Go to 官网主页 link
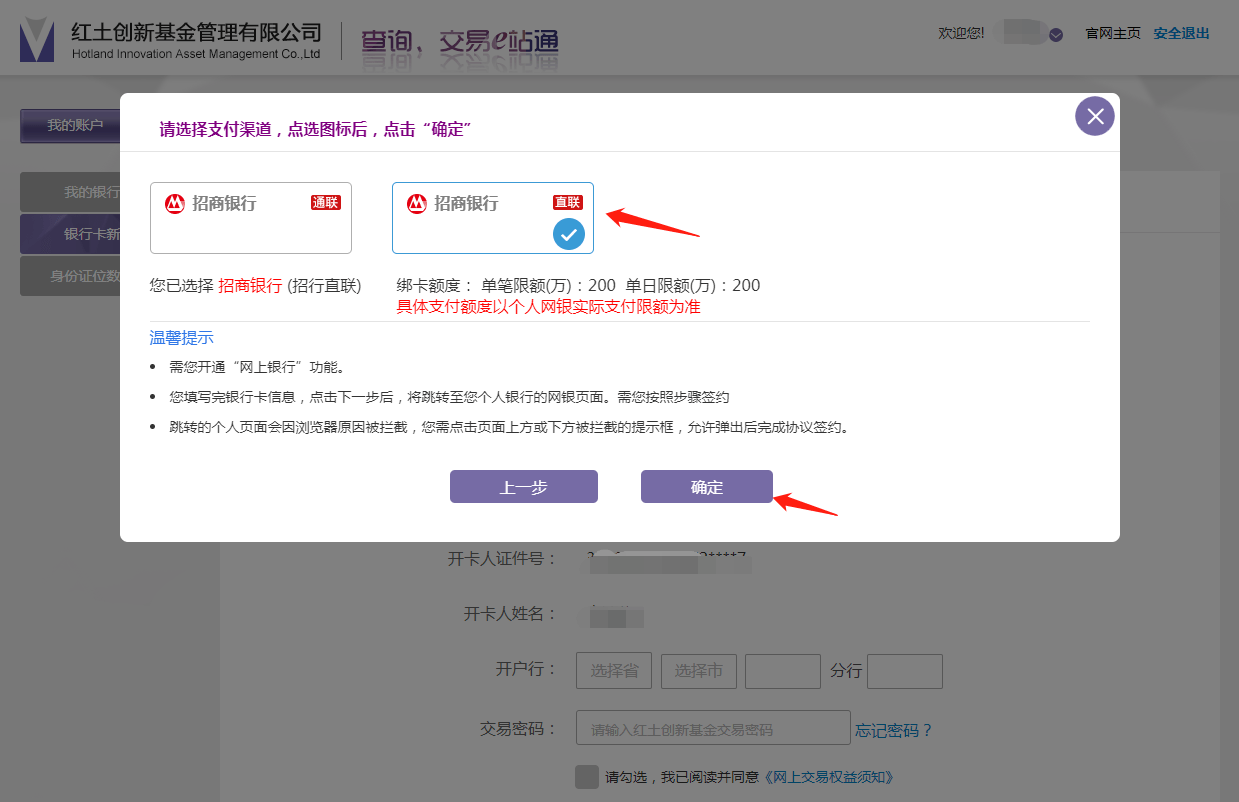The image size is (1239, 802). click(x=1113, y=33)
